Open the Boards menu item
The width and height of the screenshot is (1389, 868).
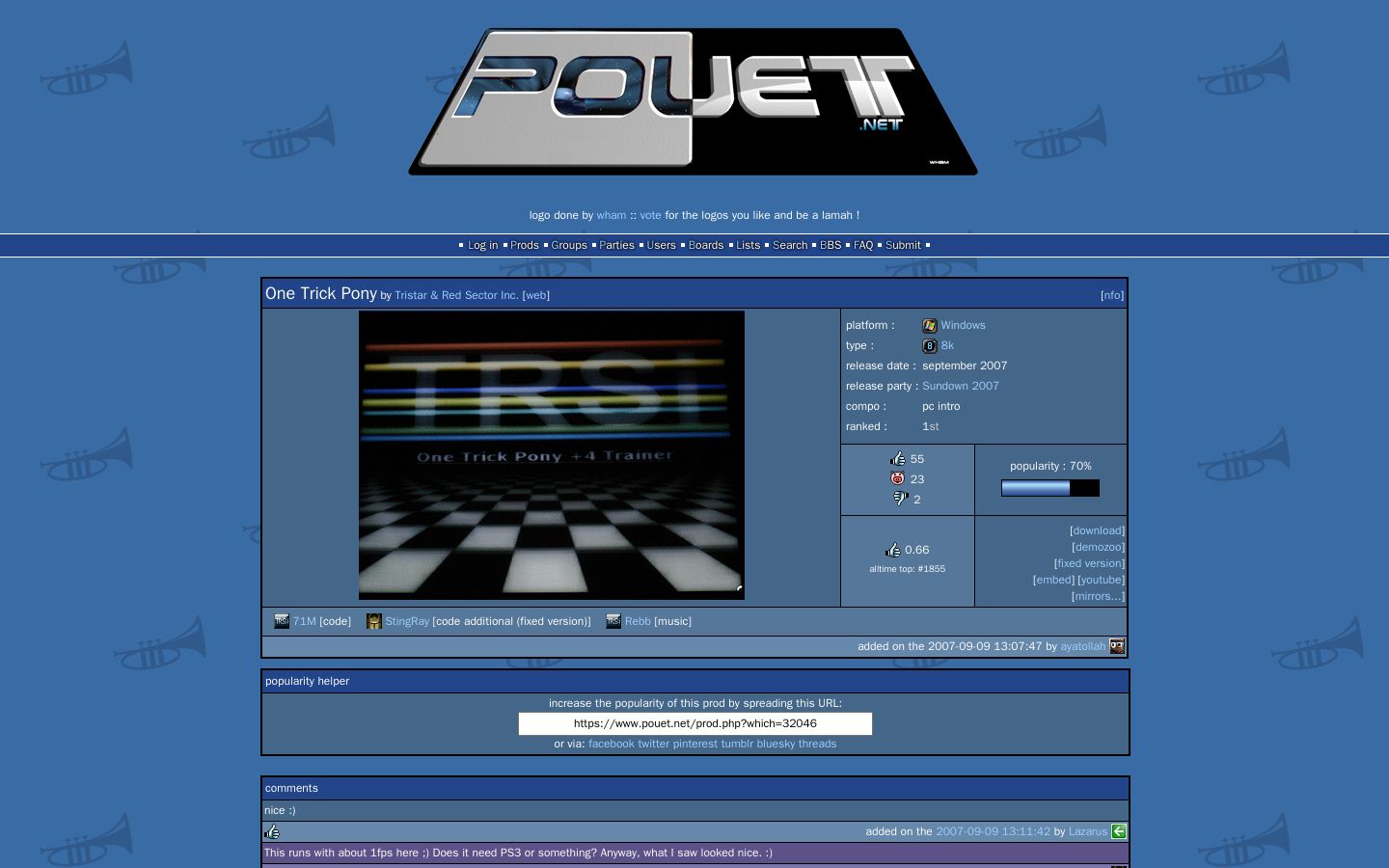click(706, 245)
